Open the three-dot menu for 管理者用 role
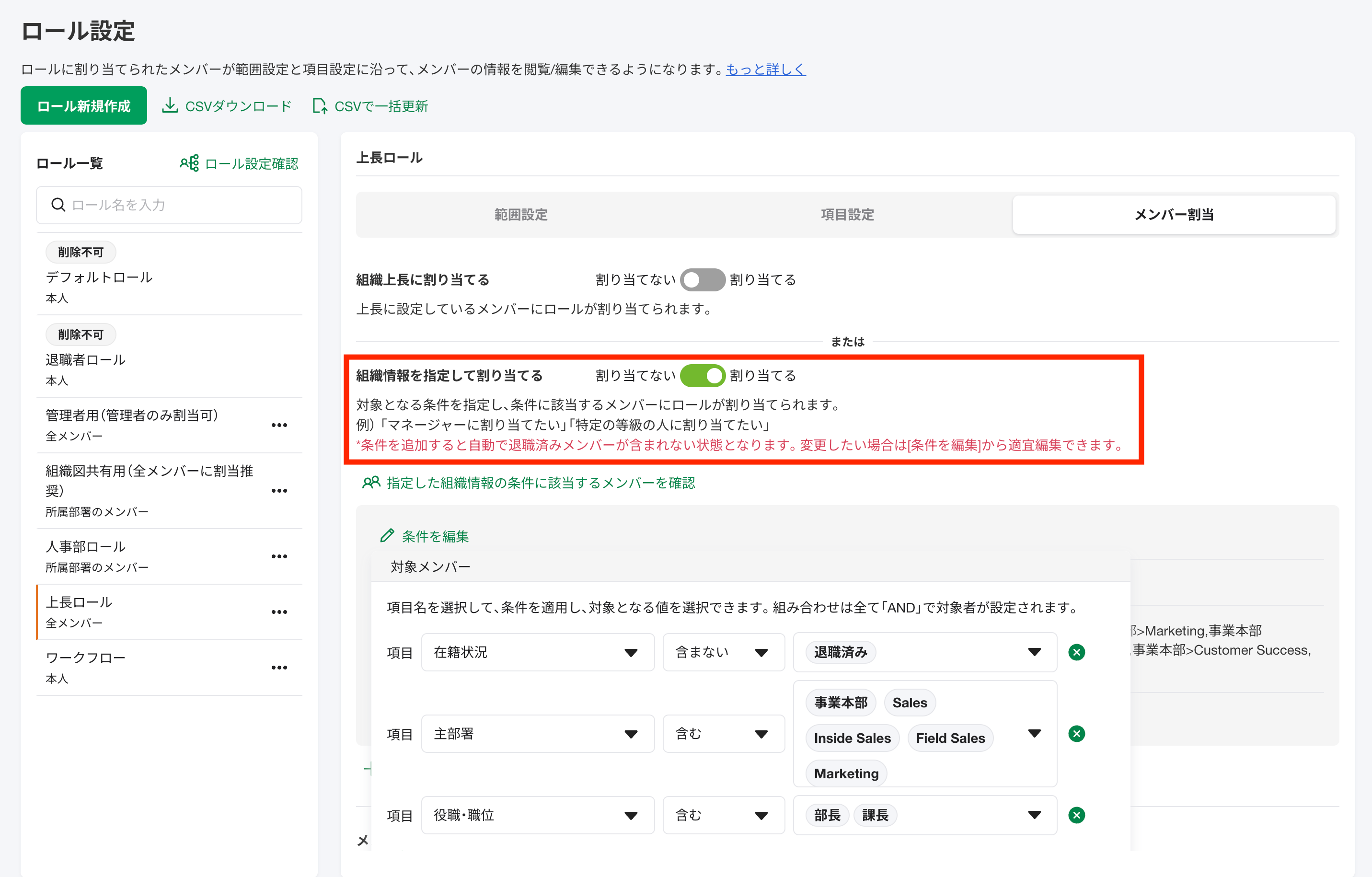 279,425
